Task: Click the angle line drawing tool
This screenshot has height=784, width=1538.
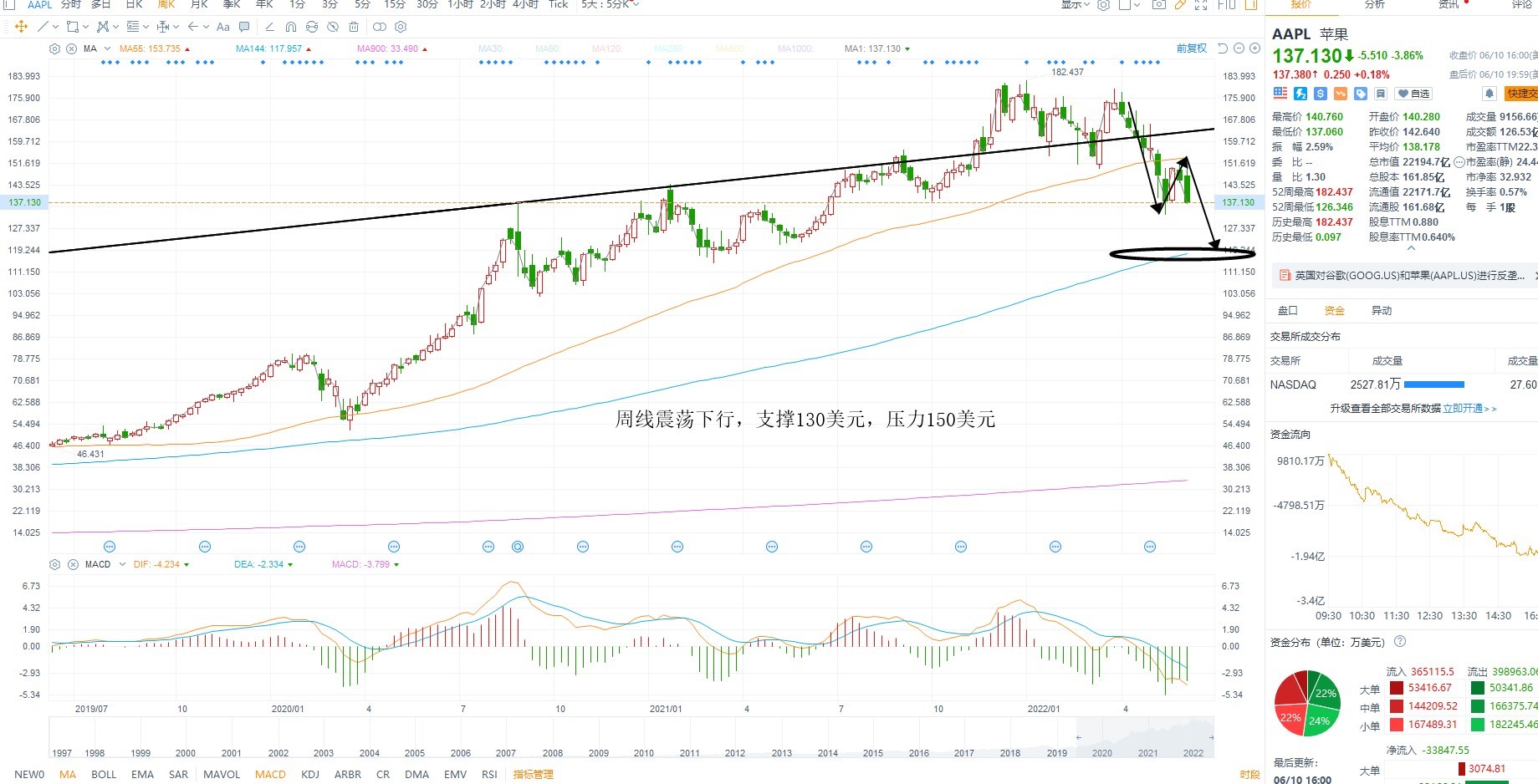Action: click(269, 27)
